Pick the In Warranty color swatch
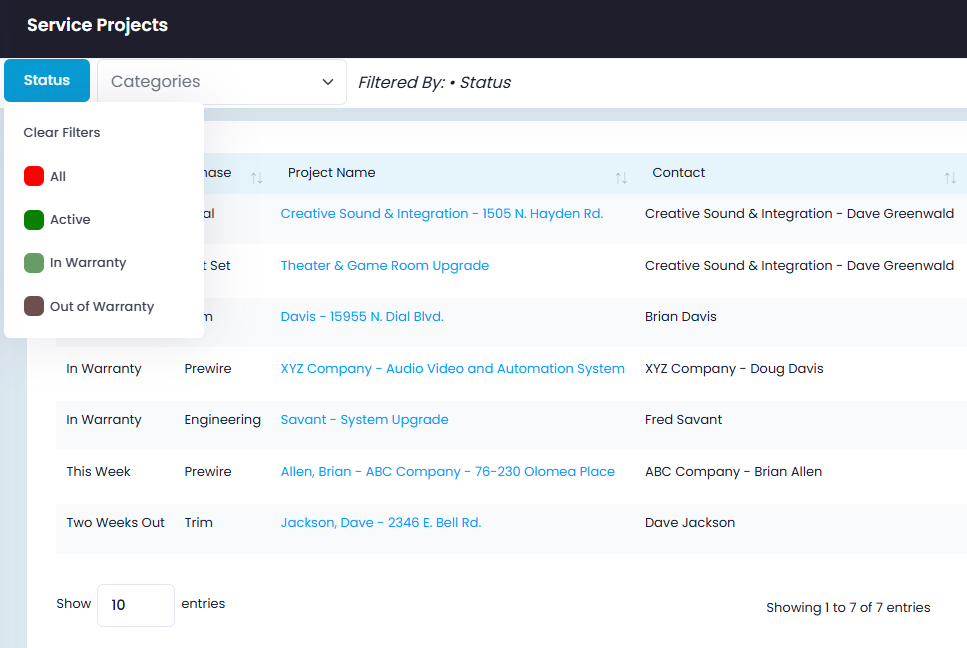The width and height of the screenshot is (967, 648). click(34, 263)
